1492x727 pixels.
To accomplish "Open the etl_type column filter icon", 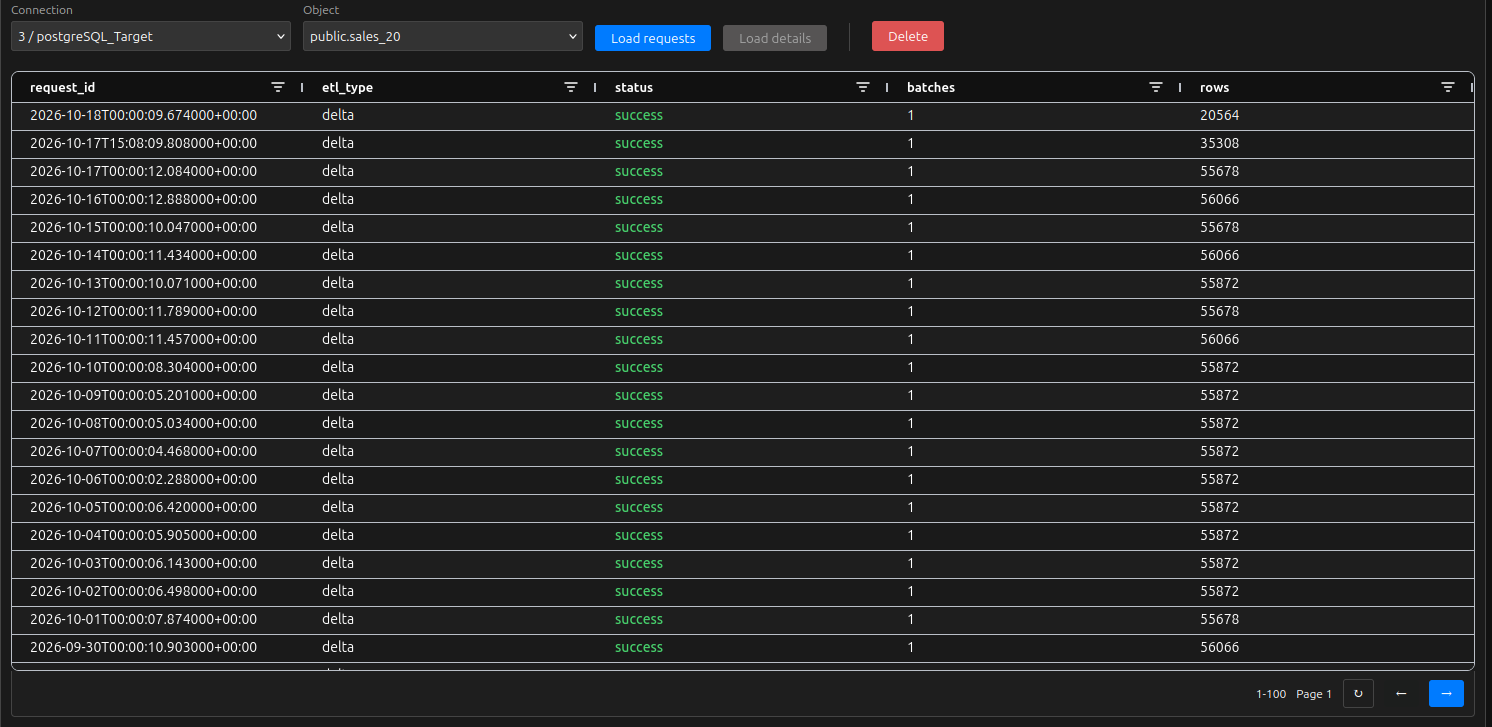I will tap(571, 87).
